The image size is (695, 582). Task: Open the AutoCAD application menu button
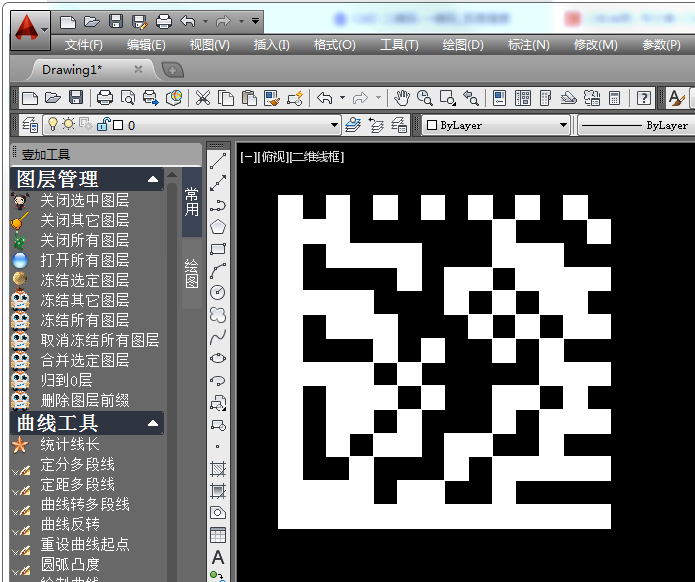(x=30, y=30)
